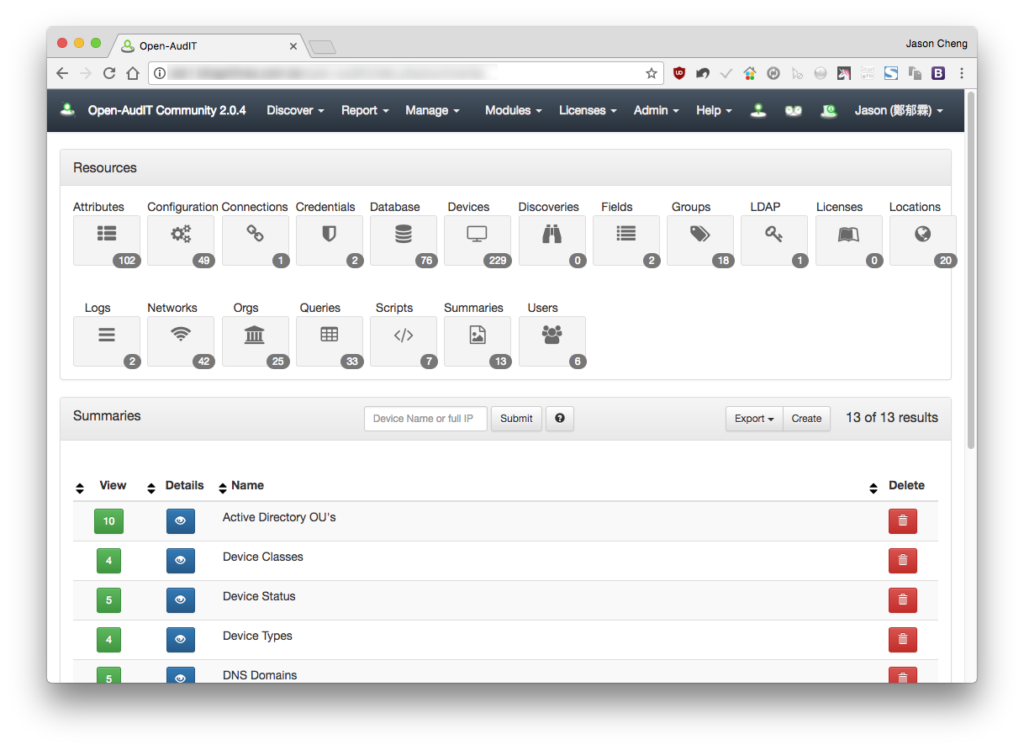1024x750 pixels.
Task: Click the Open-AudIT Community 2.0.4 brand link
Action: tap(167, 110)
